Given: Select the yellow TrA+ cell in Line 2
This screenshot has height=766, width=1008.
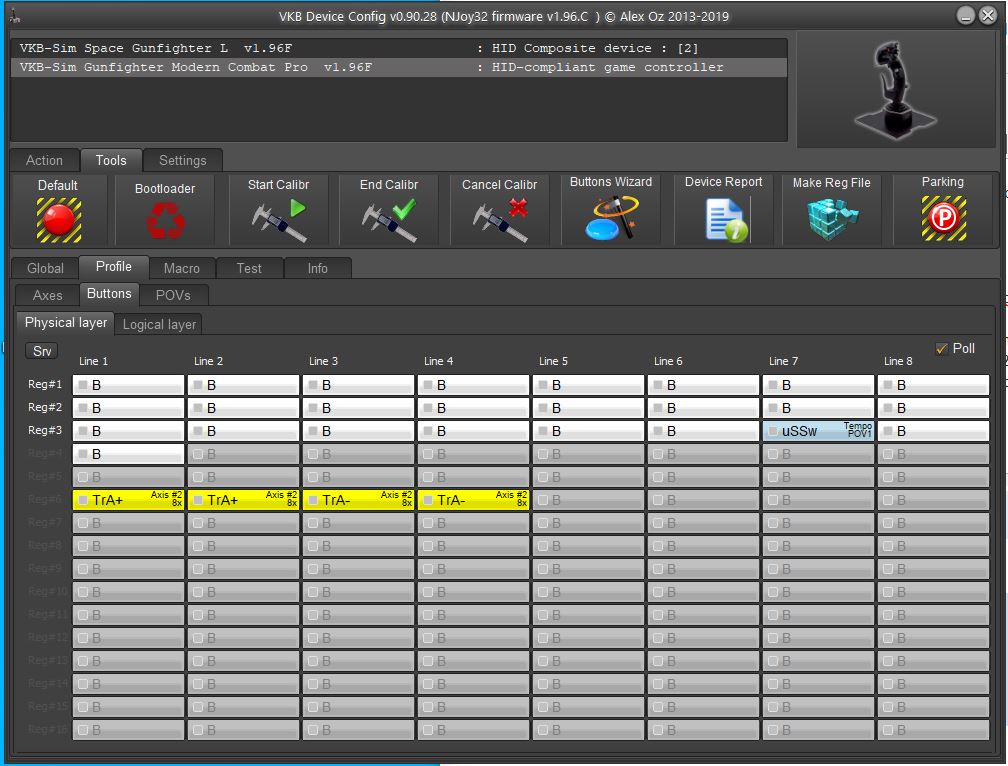Looking at the screenshot, I should [x=244, y=500].
